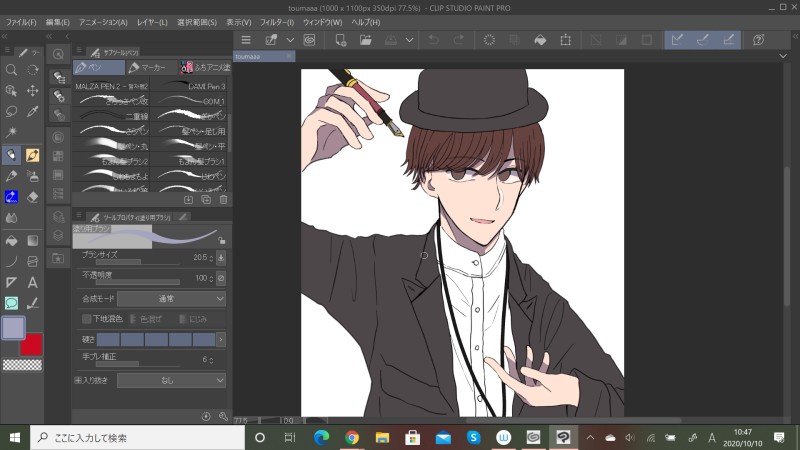Open the ファイル(F) menu
This screenshot has width=800, height=450.
point(21,22)
